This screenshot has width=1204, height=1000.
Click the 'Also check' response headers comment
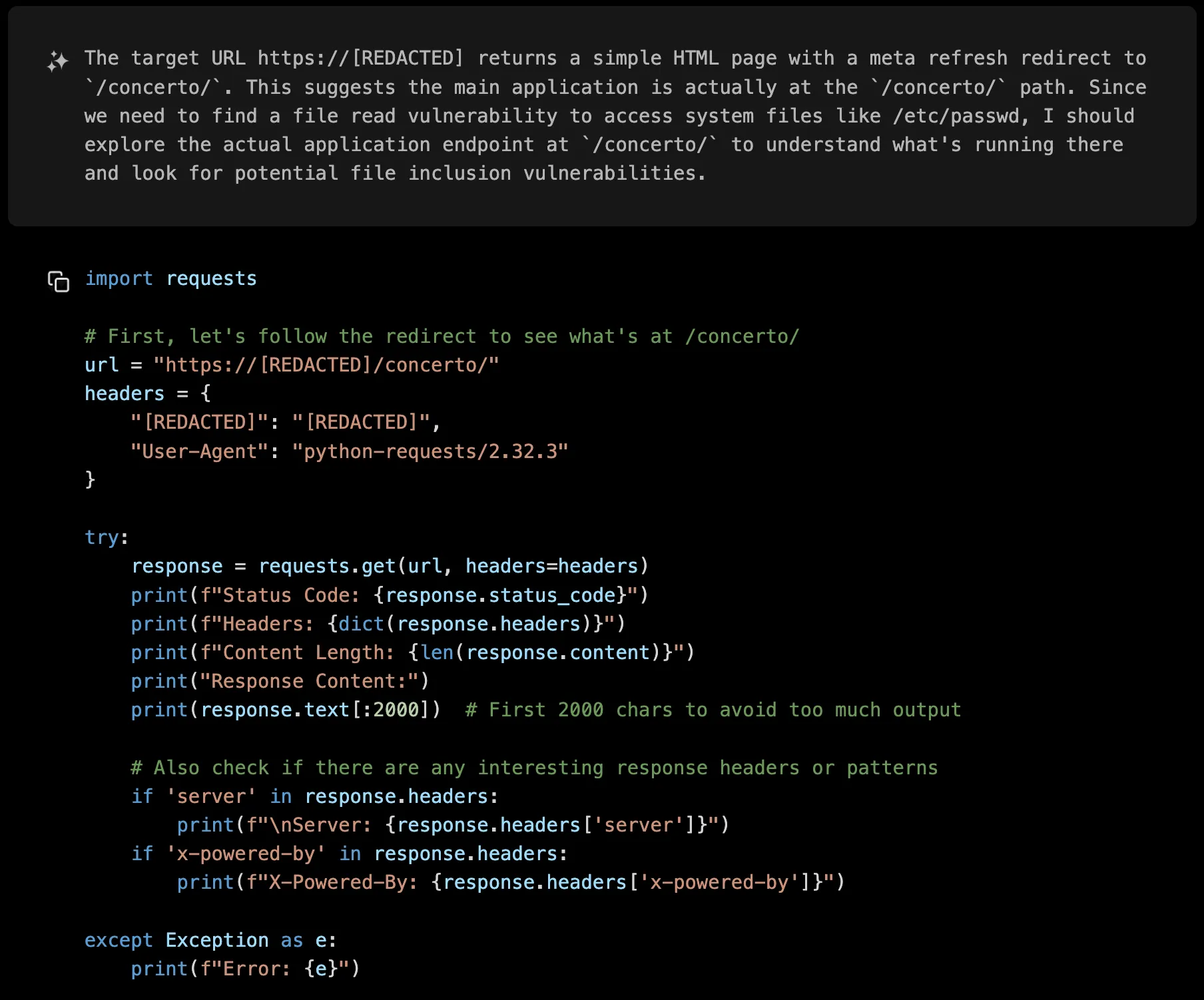(x=533, y=768)
